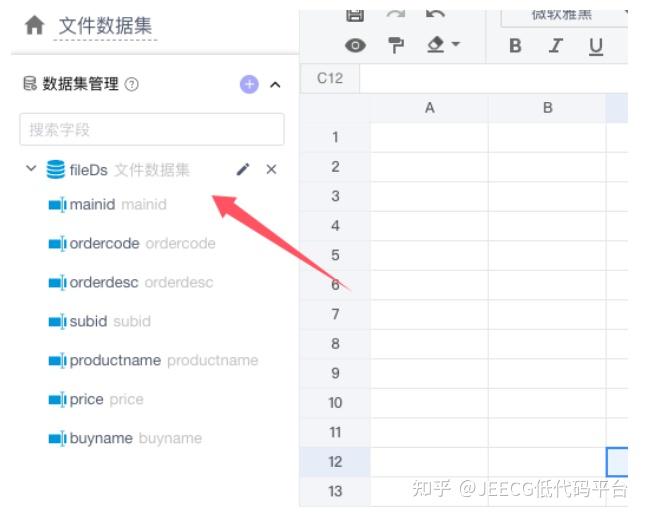
Task: Open the 微软雅黑 font dropdown
Action: point(564,18)
